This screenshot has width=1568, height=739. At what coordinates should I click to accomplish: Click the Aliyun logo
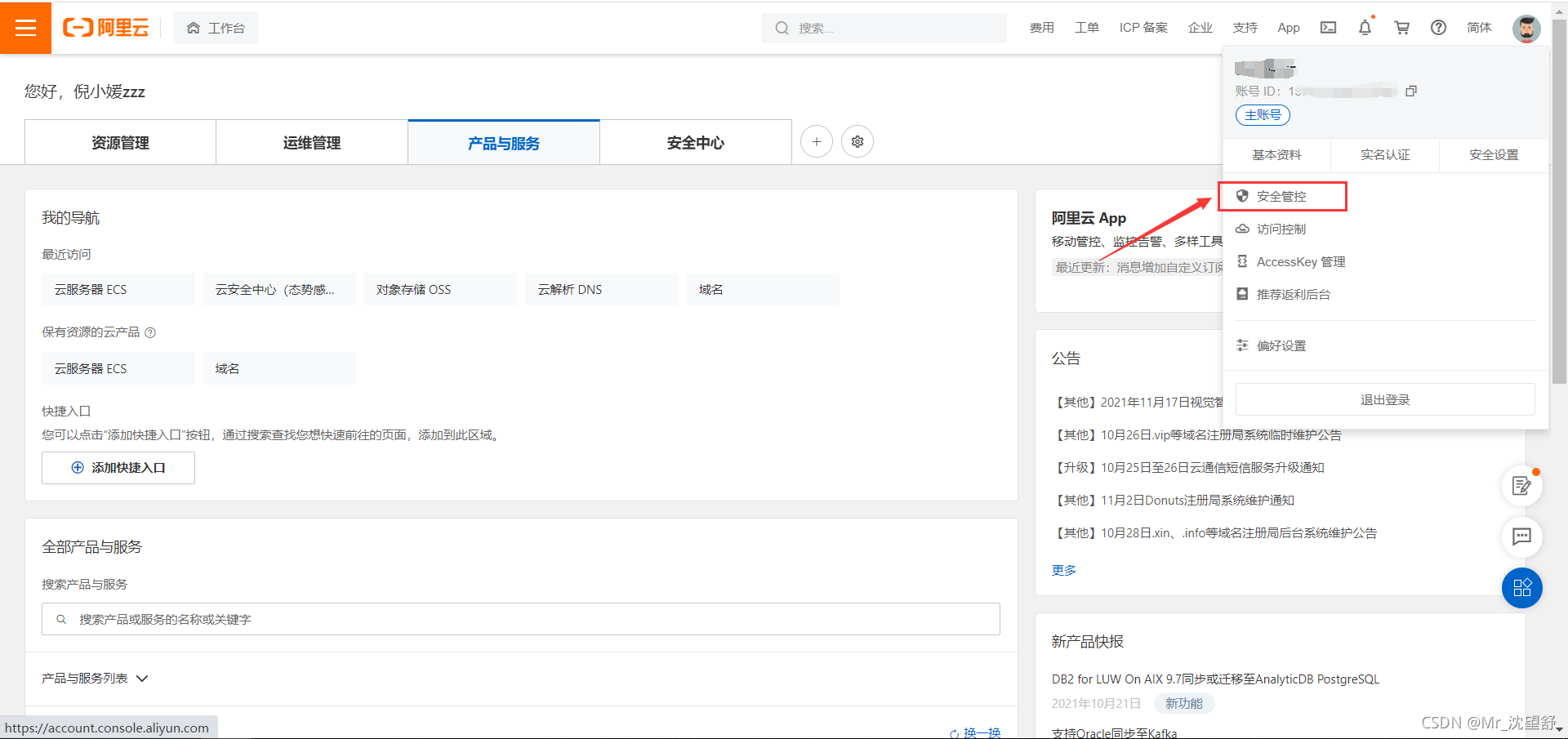click(106, 28)
